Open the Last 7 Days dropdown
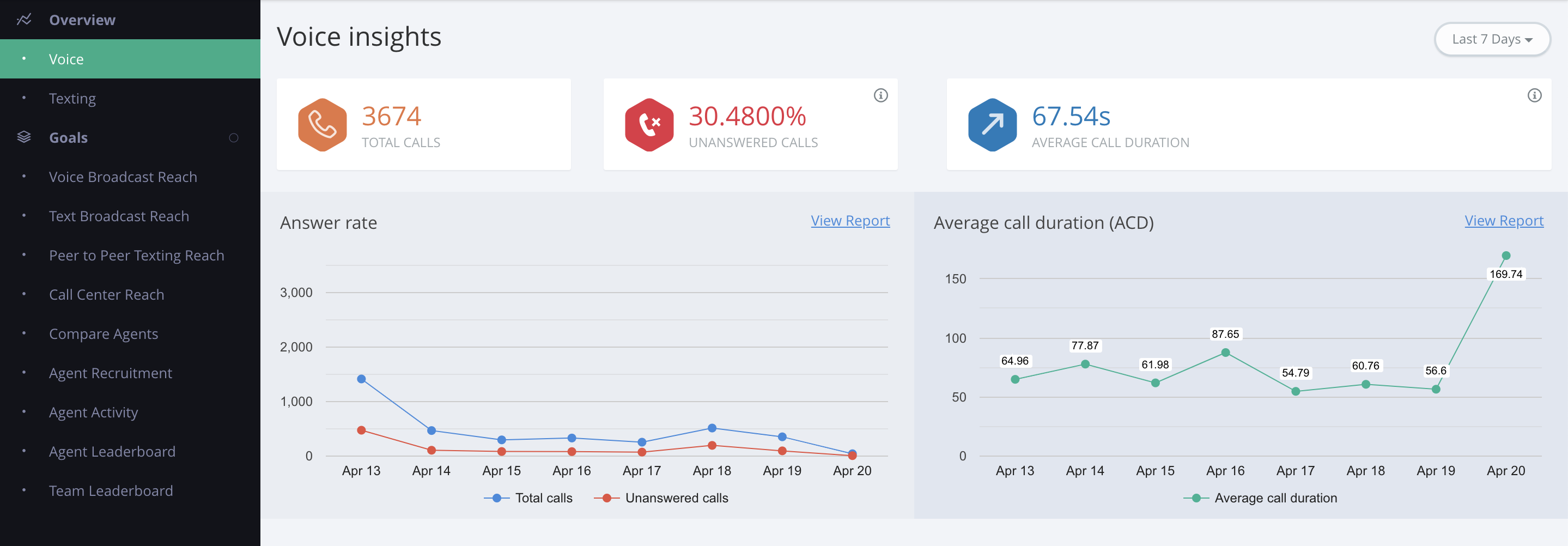Screen dimensions: 1568x546 tap(1492, 40)
